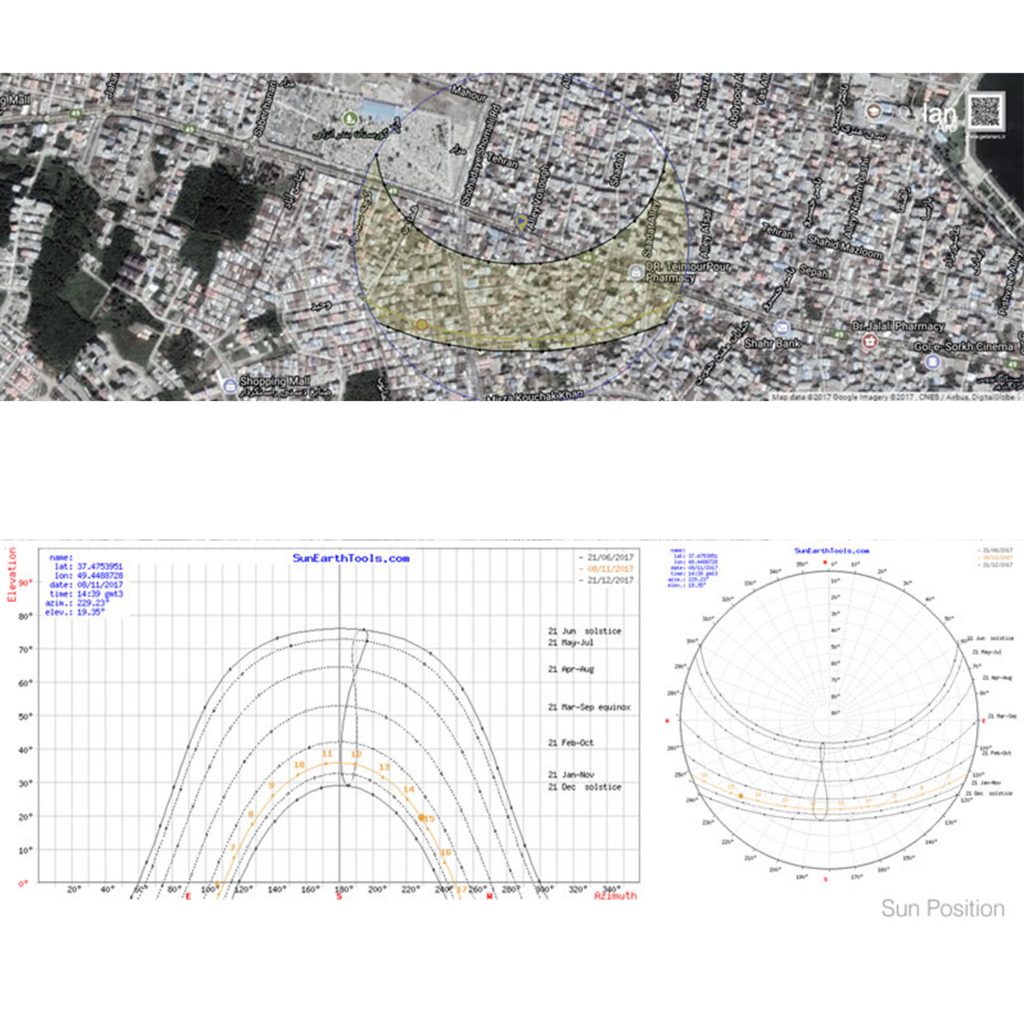Viewport: 1024px width, 1024px height.
Task: Click the red S marker on the azimuth axis
Action: [338, 896]
